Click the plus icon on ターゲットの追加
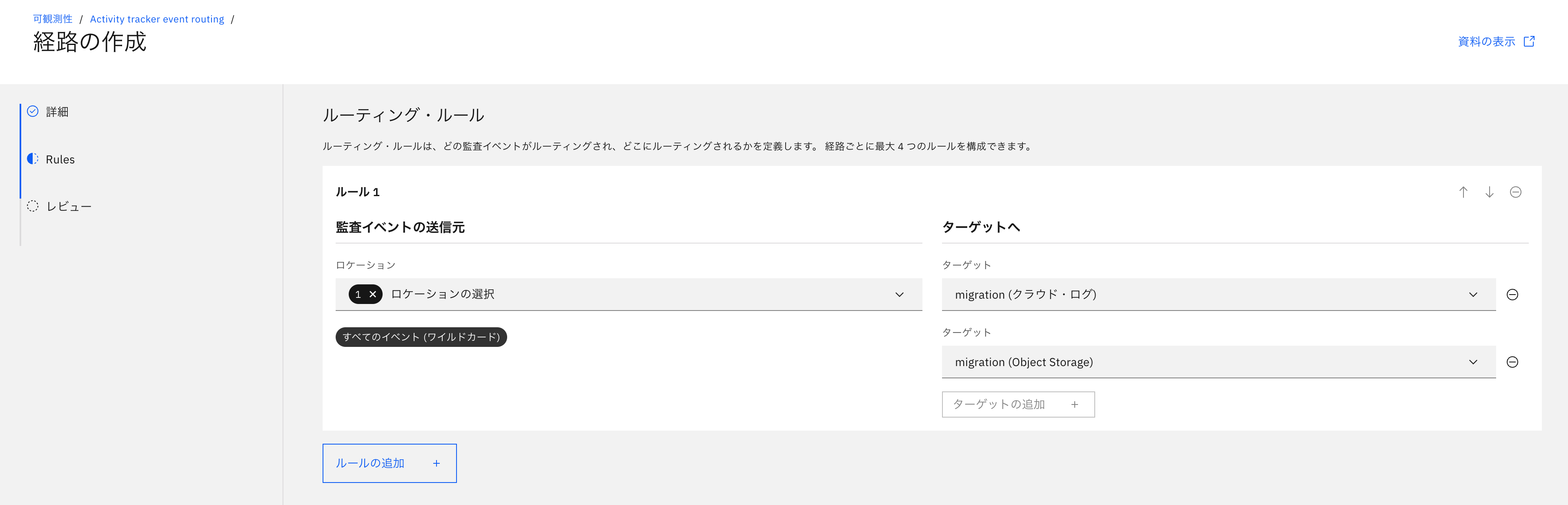Screen dimensions: 1568x505 1075,404
